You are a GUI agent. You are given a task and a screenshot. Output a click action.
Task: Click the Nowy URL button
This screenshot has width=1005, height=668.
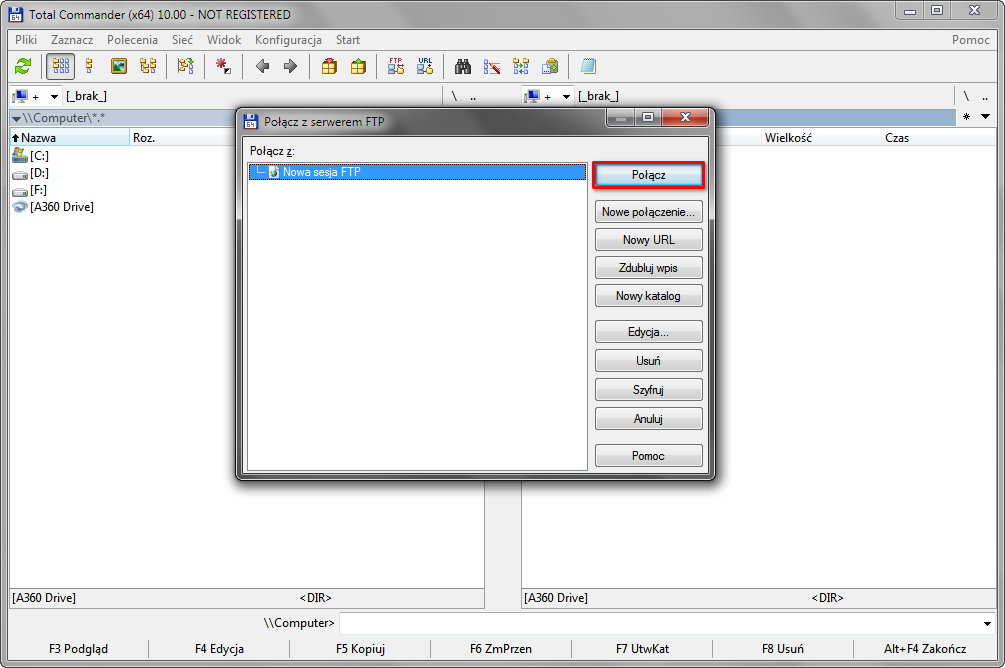649,240
